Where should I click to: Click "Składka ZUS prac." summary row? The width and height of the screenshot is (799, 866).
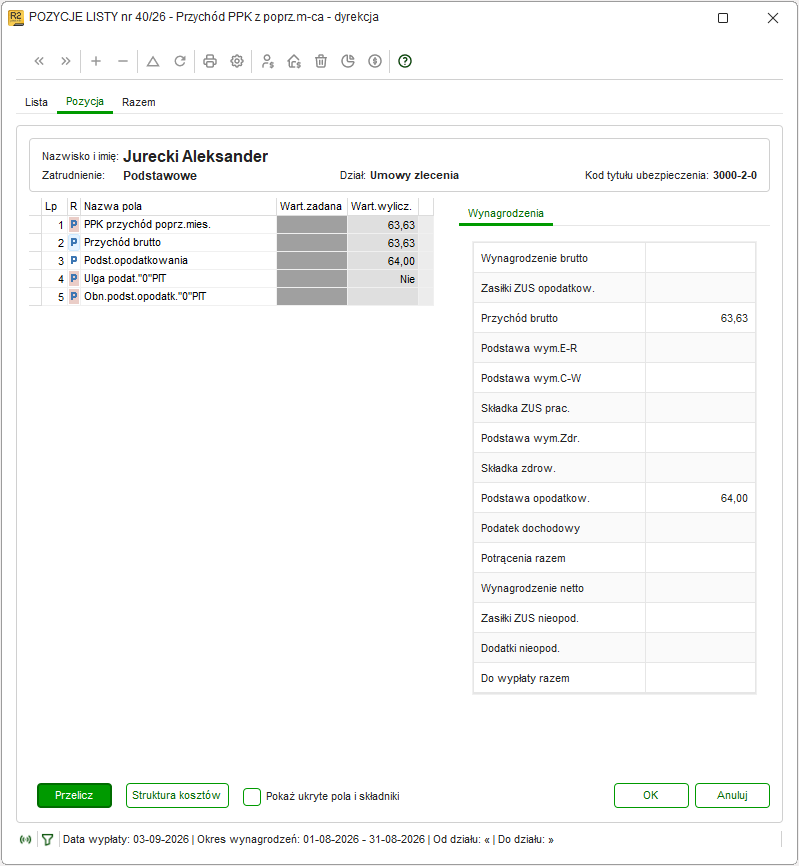click(614, 408)
